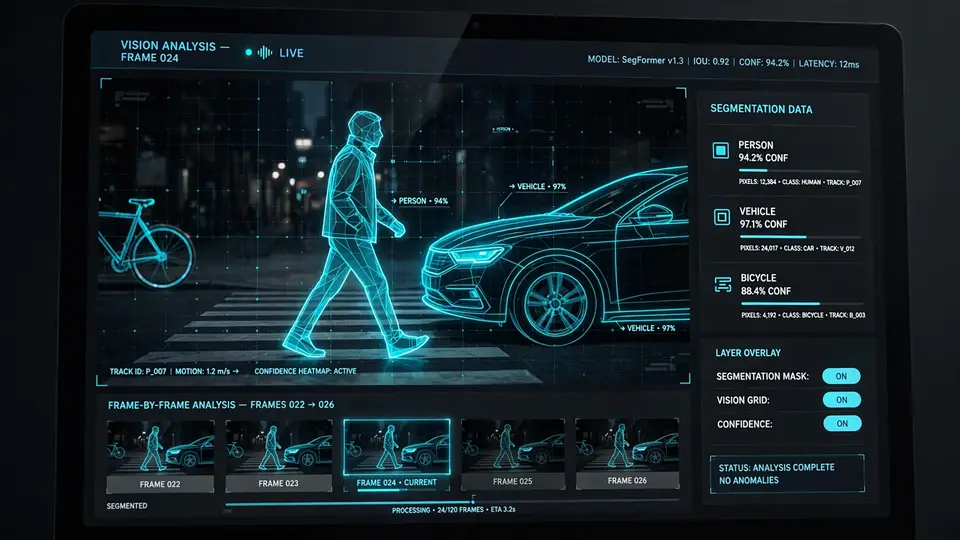Click the 'VISION ANALYSIS — FRAME 024' title
Viewport: 960px width, 540px height.
(x=174, y=51)
